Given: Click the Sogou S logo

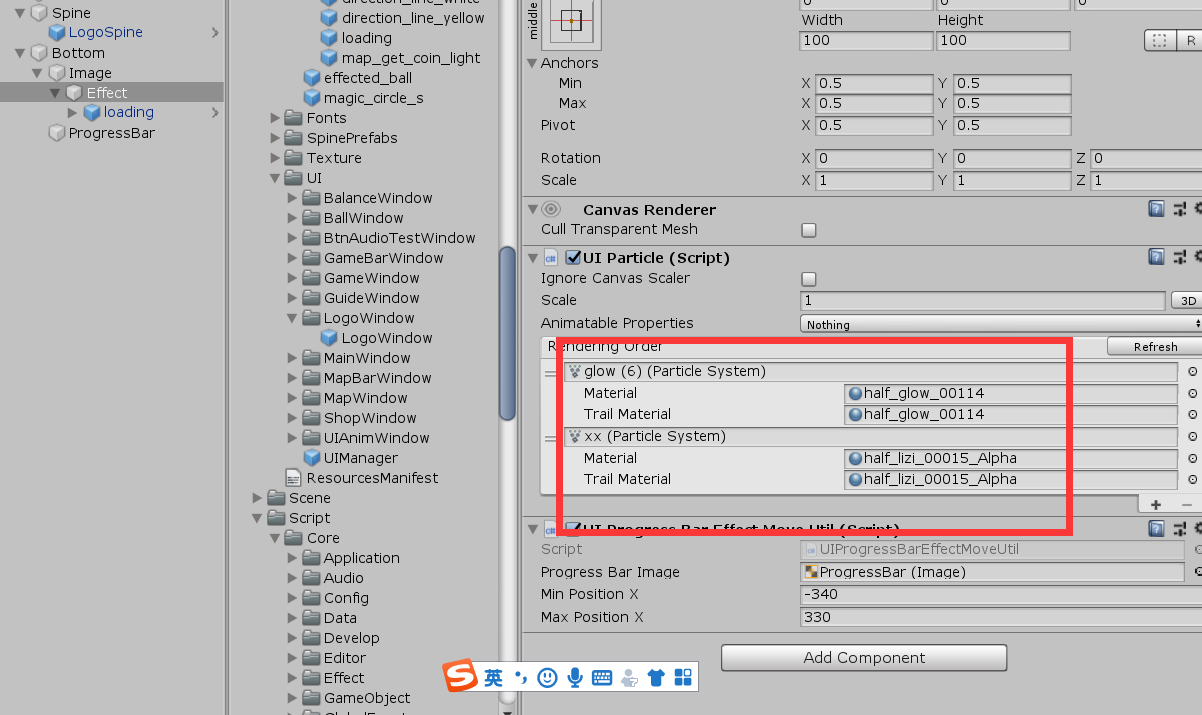Looking at the screenshot, I should click(x=461, y=676).
